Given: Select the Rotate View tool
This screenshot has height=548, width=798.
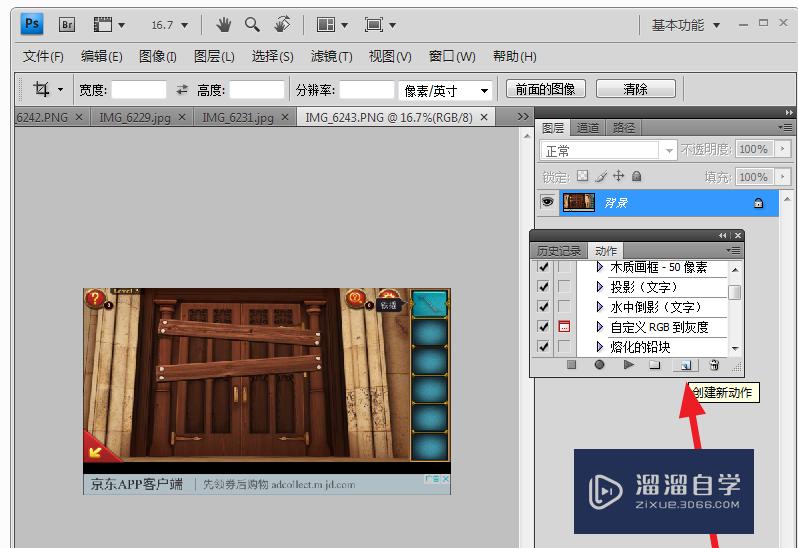Looking at the screenshot, I should tap(282, 24).
